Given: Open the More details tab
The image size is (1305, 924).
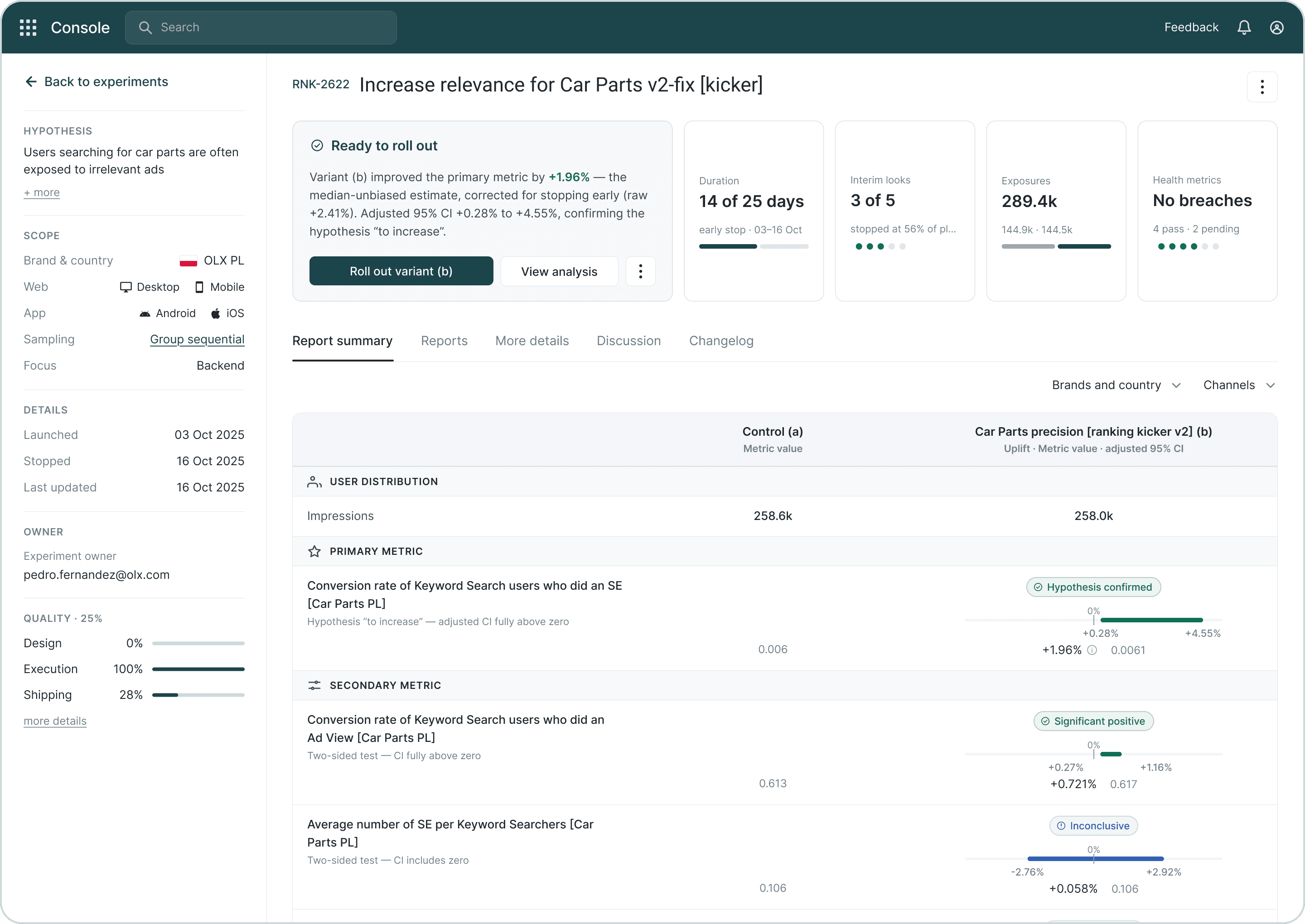Looking at the screenshot, I should (532, 341).
